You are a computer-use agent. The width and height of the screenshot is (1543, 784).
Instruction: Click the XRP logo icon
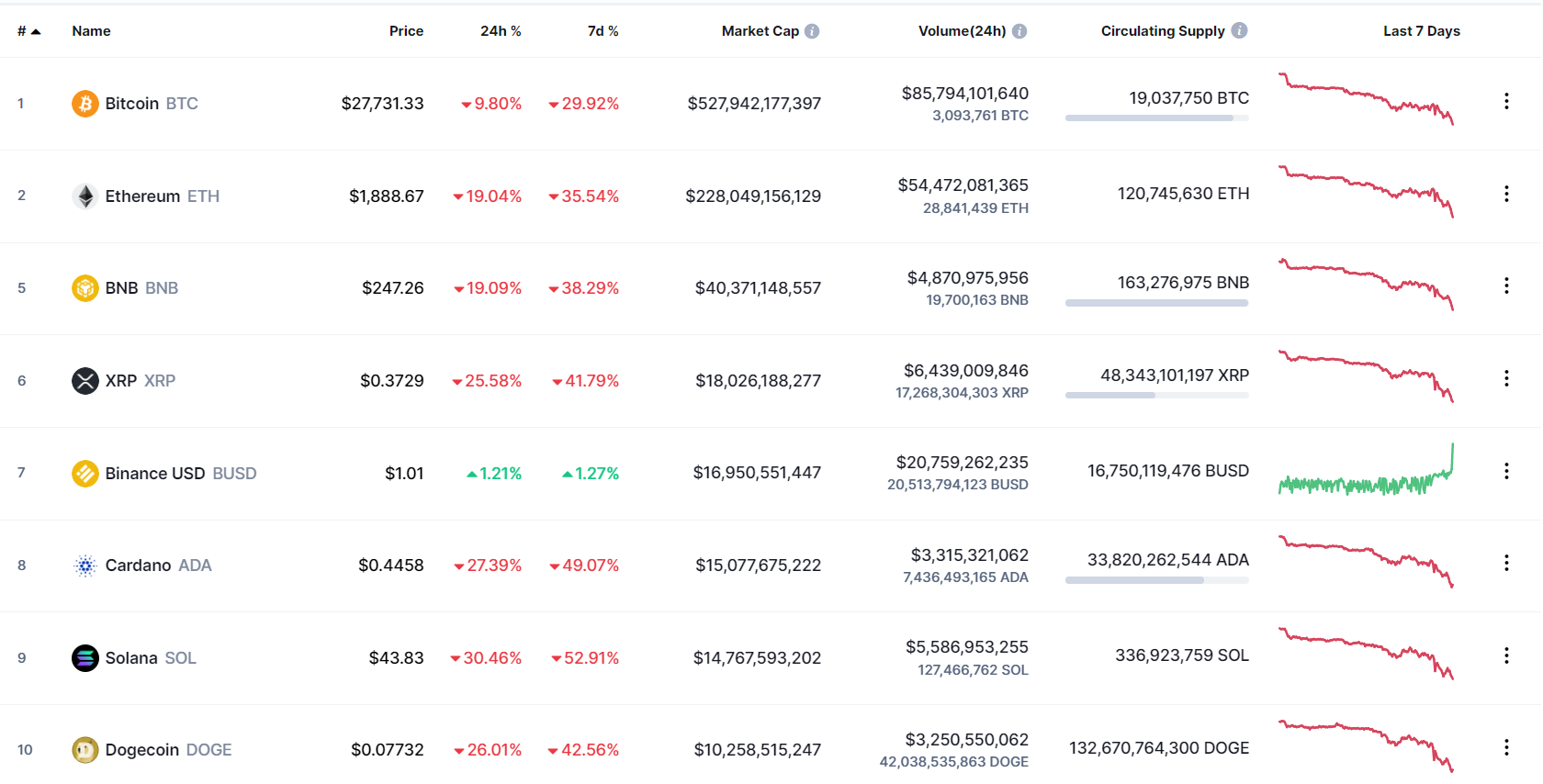[85, 381]
